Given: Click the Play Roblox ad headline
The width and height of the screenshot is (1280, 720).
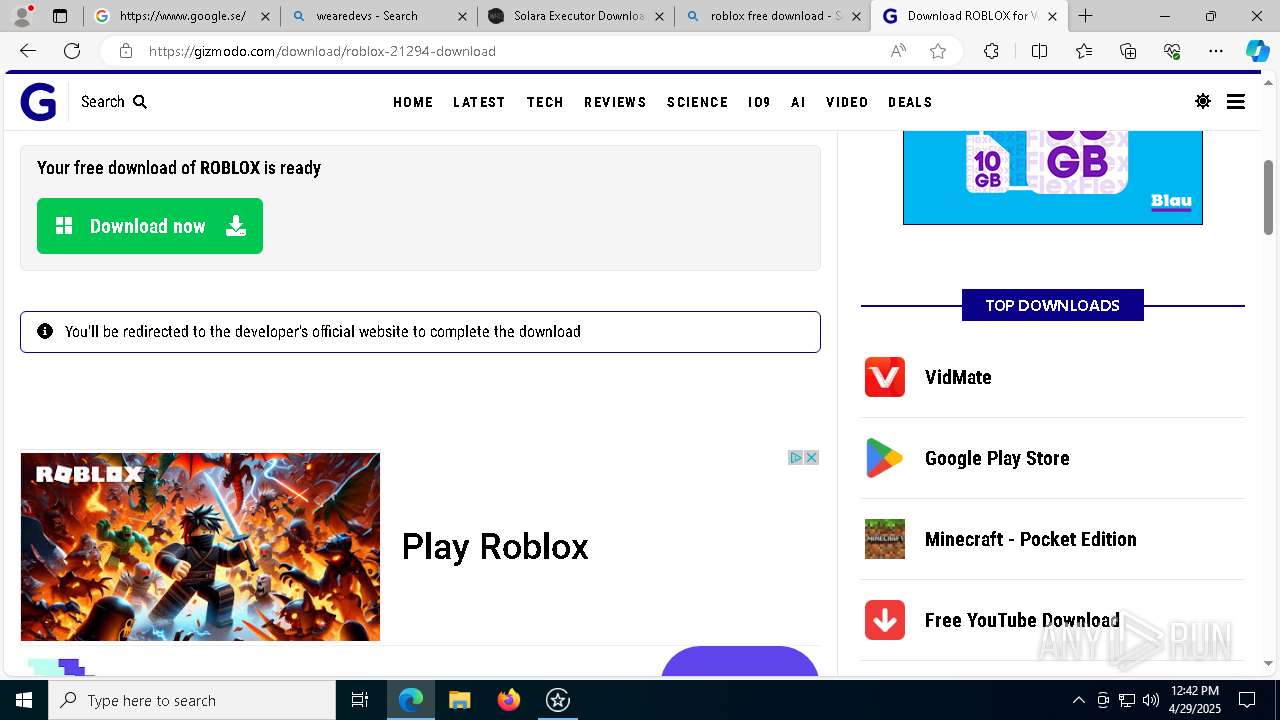Looking at the screenshot, I should point(495,547).
